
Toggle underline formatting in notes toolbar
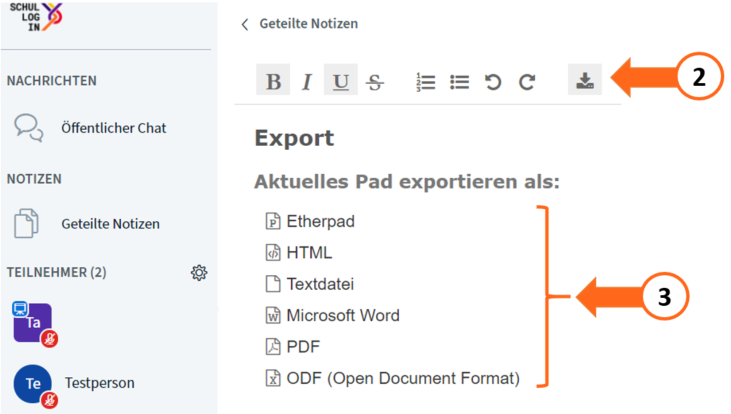tap(341, 80)
